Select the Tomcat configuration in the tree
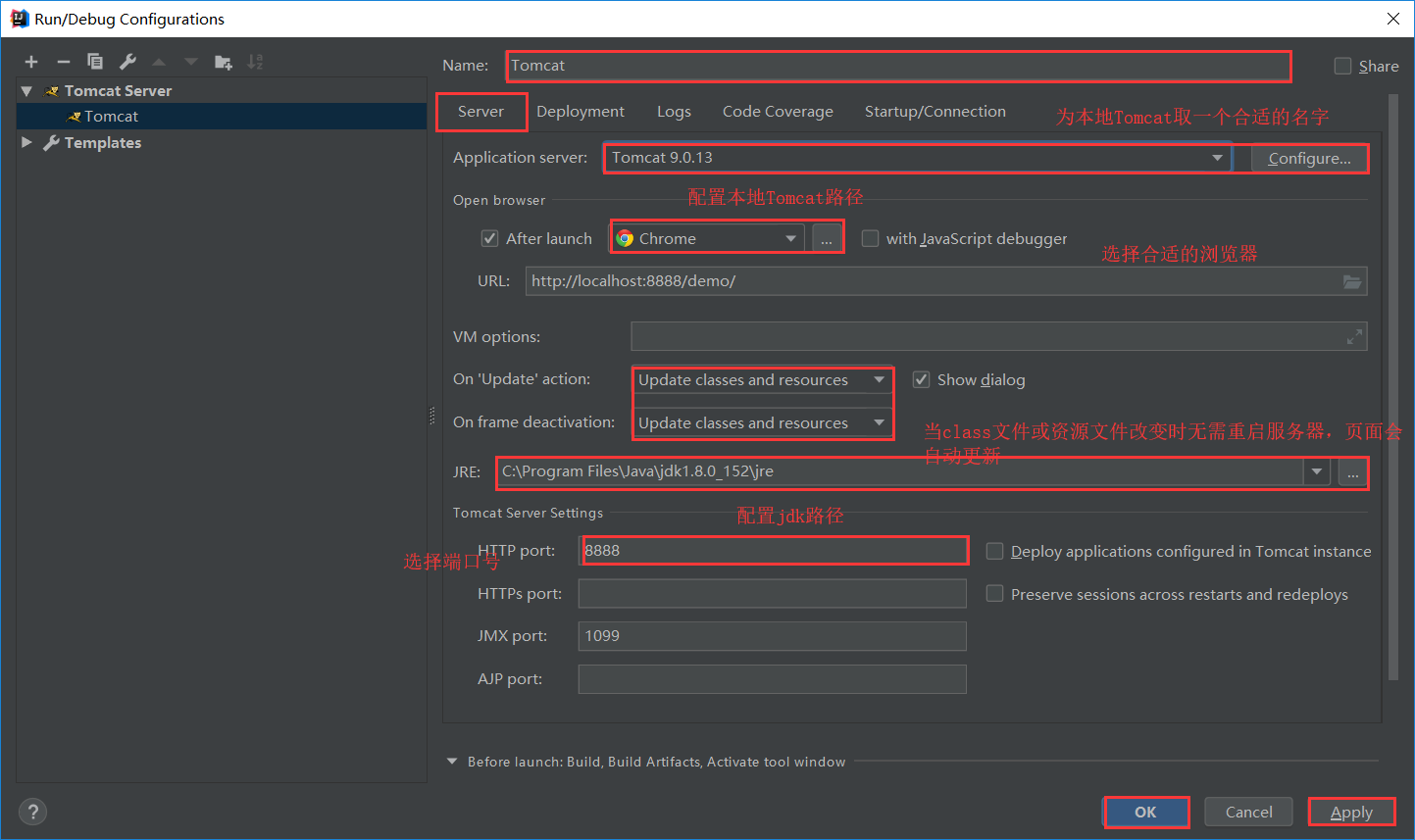The width and height of the screenshot is (1415, 840). coord(222,117)
